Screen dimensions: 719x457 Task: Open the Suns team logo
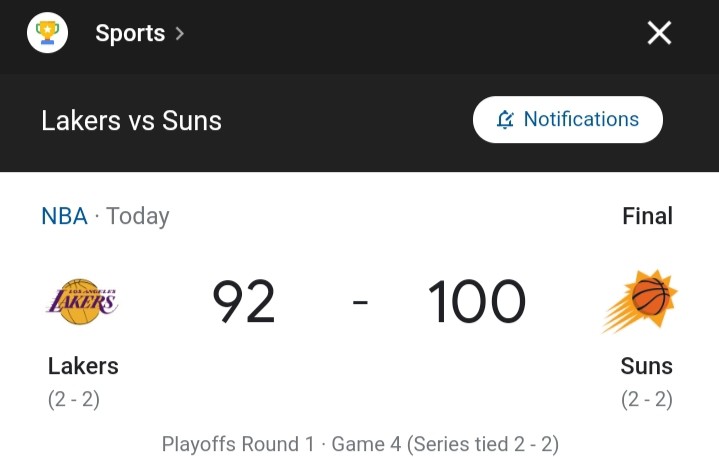[640, 301]
